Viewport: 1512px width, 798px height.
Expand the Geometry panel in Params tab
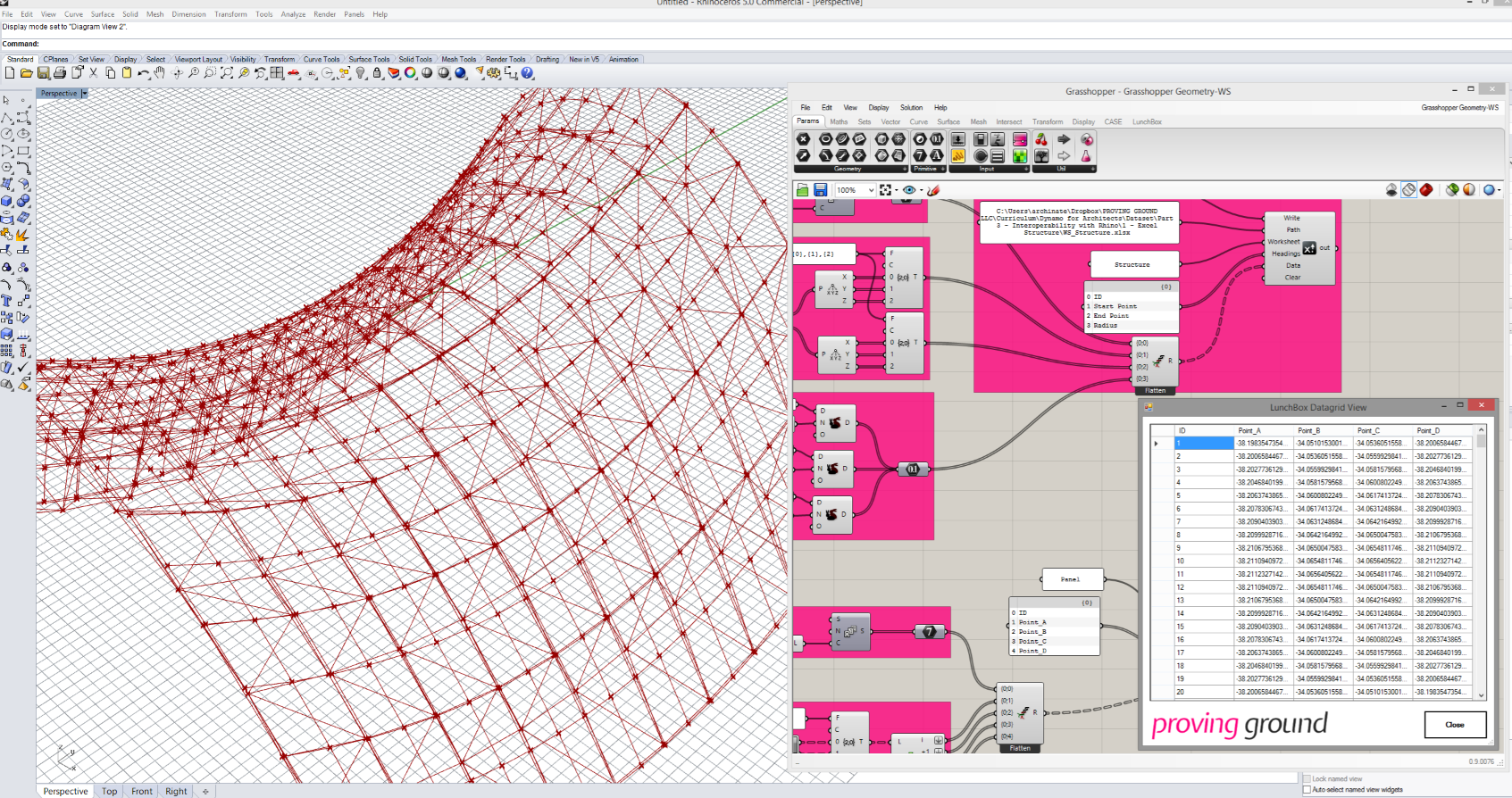tap(905, 169)
